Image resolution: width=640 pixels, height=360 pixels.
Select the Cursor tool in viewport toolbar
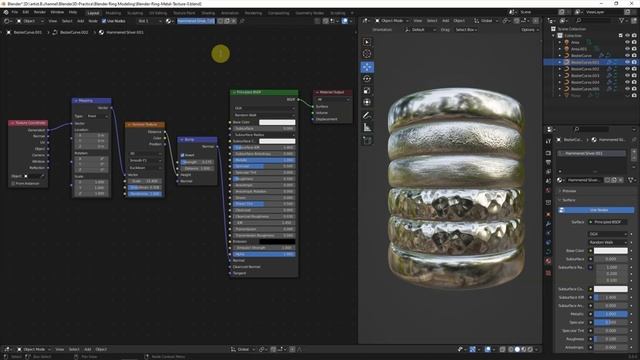[367, 53]
